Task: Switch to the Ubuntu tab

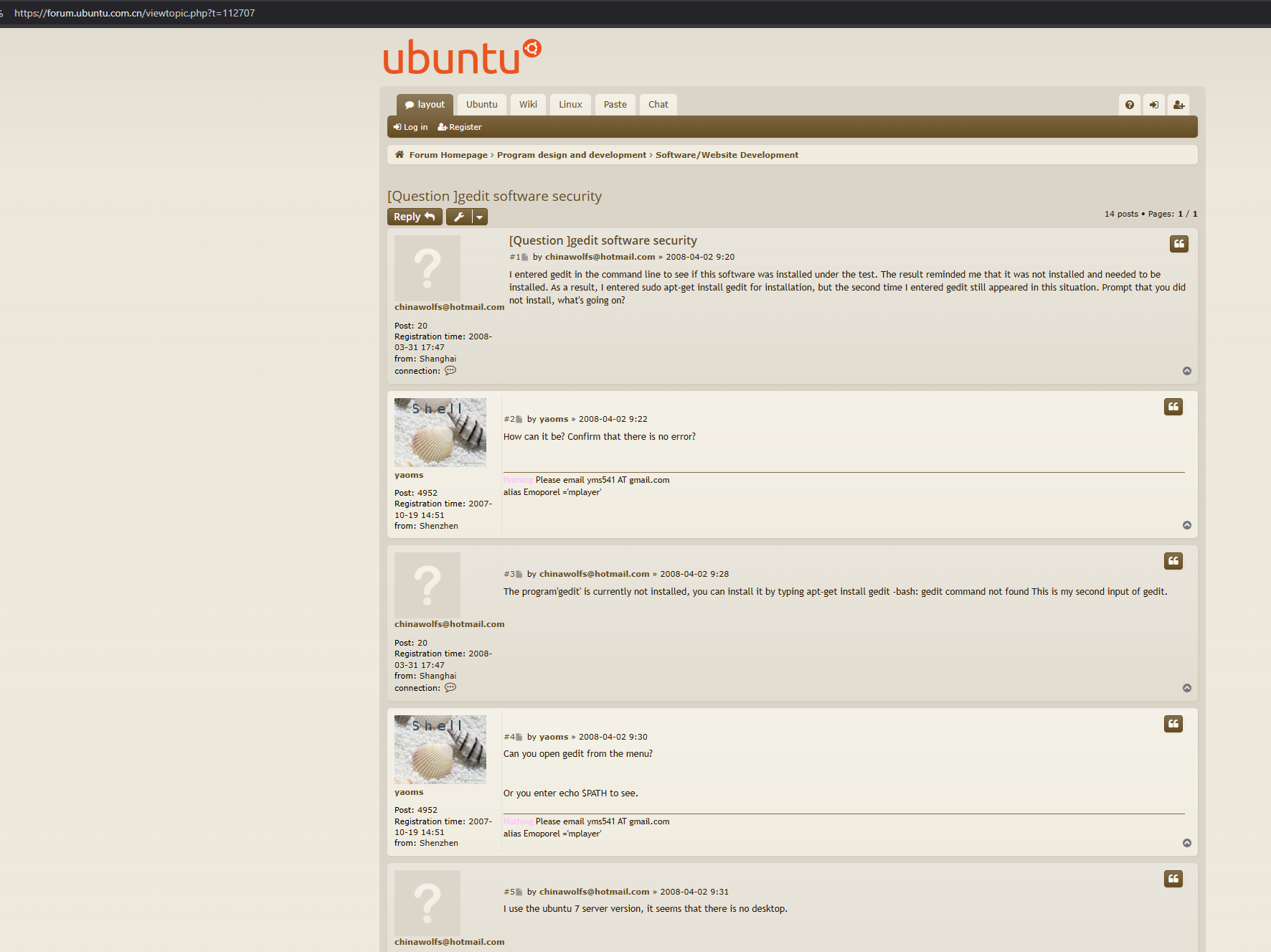Action: 482,105
